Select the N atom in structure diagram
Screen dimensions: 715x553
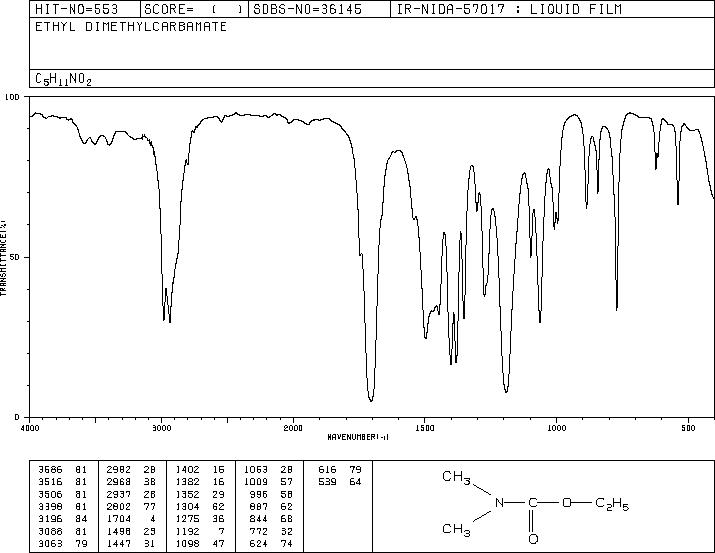[x=499, y=503]
